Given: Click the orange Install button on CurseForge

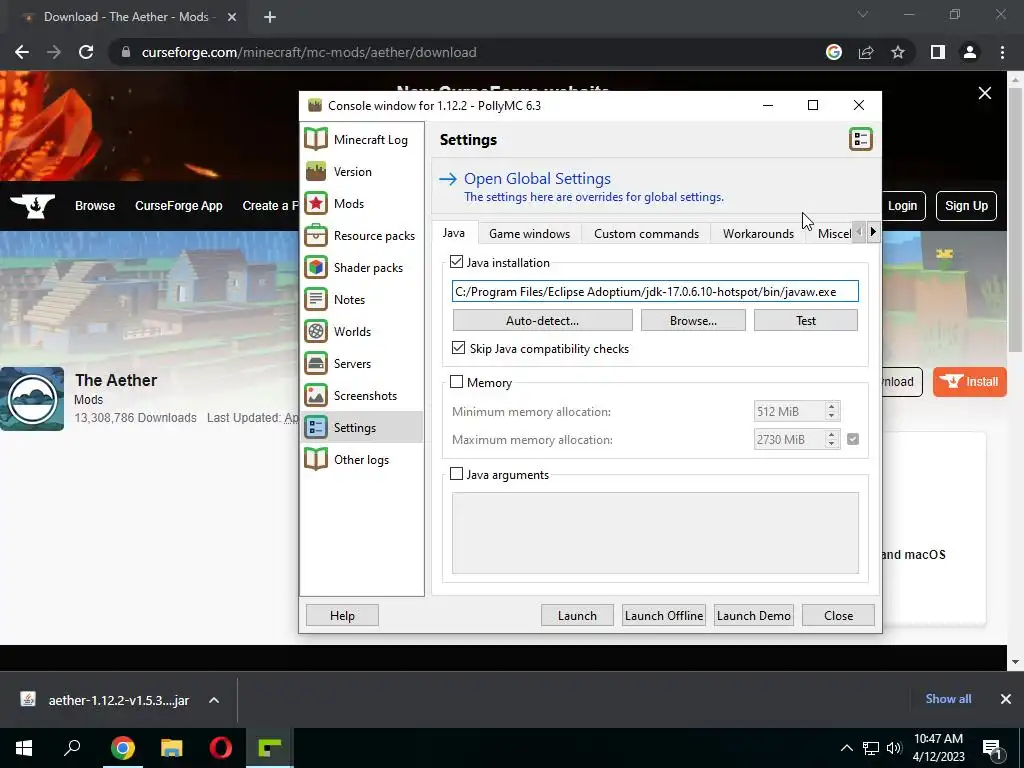Looking at the screenshot, I should click(970, 381).
